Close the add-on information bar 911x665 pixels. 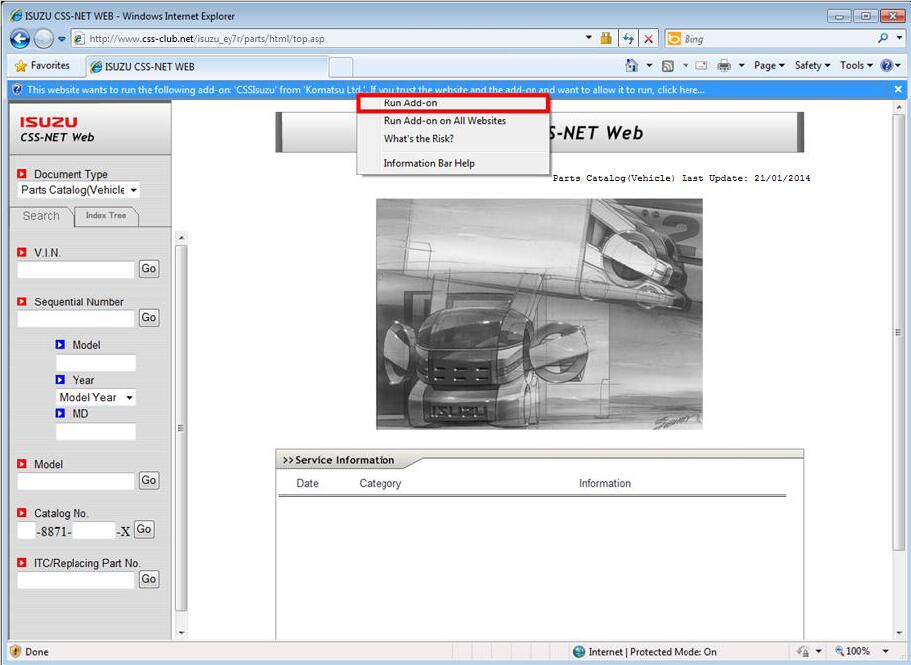pos(898,89)
